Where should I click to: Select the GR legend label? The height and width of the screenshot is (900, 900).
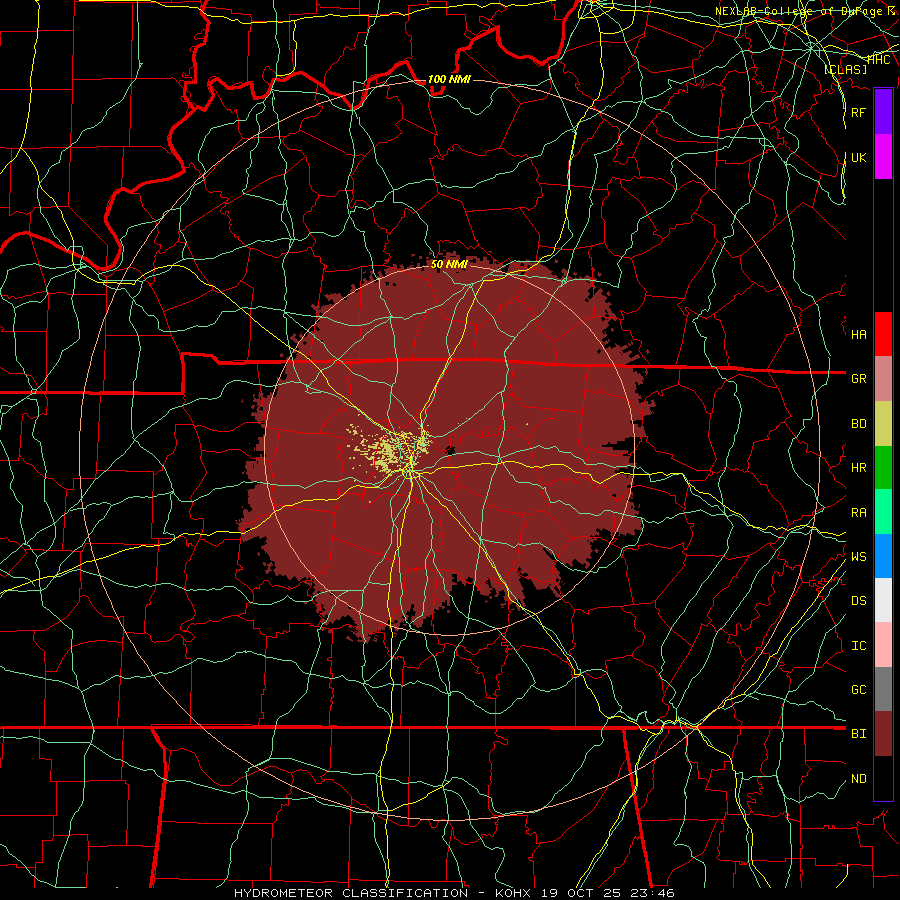click(858, 379)
